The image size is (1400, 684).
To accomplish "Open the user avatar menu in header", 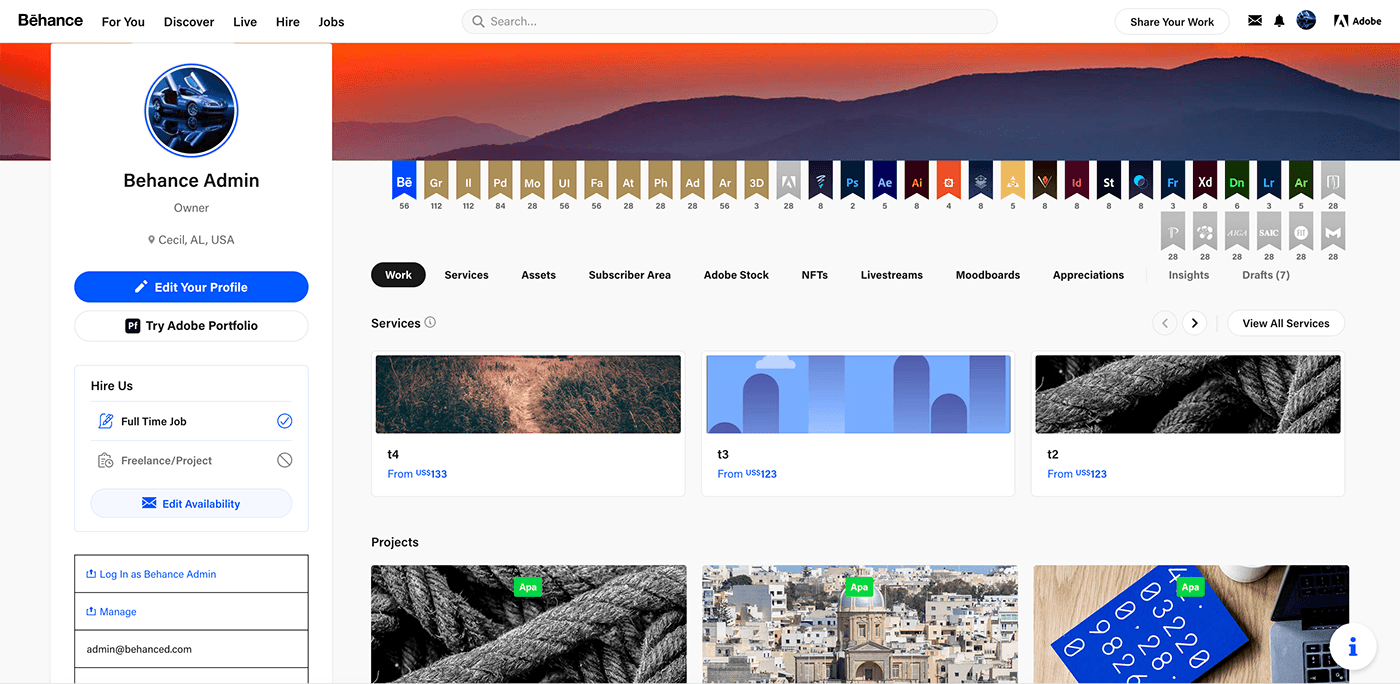I will (1306, 21).
